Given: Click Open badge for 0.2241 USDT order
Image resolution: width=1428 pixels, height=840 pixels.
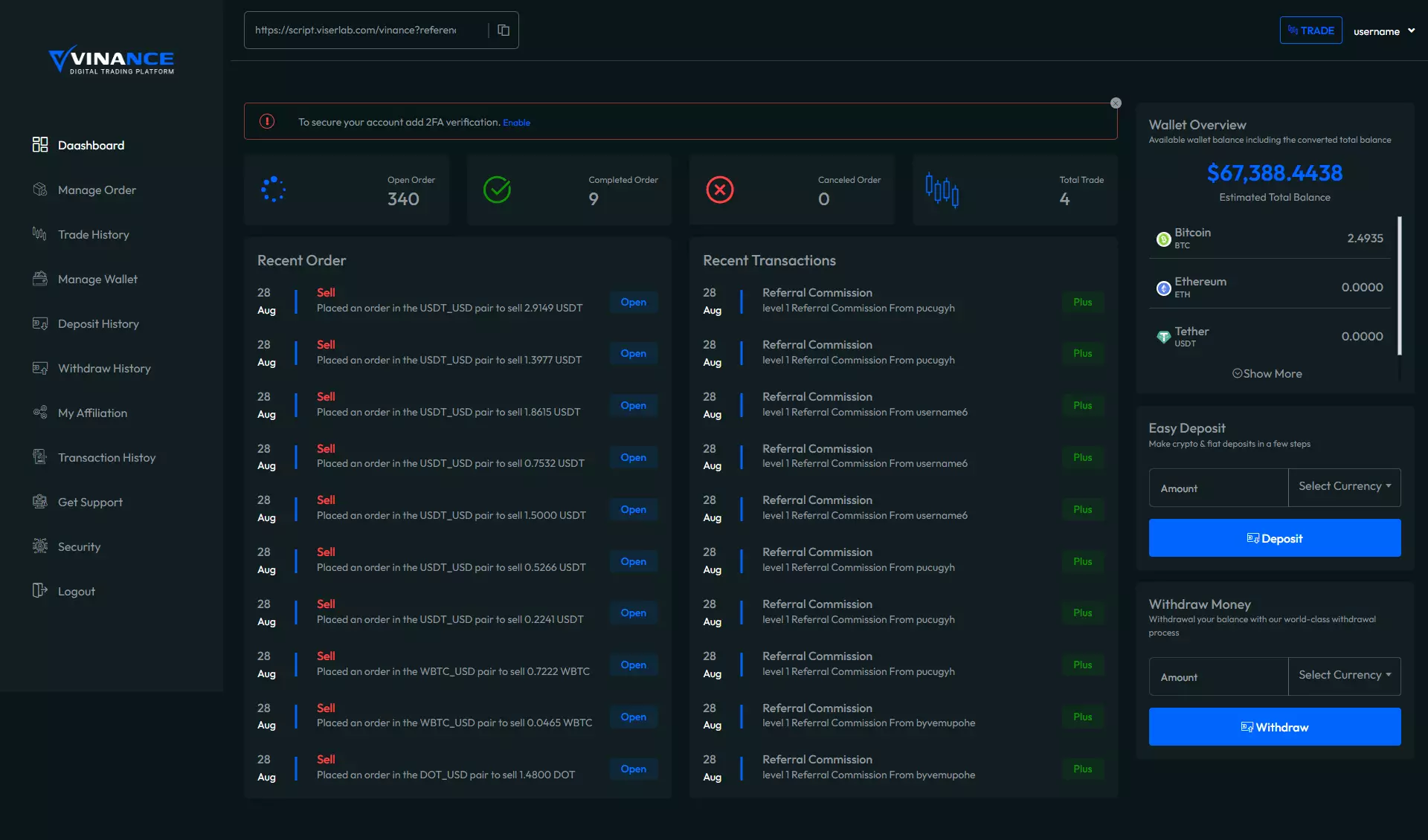Looking at the screenshot, I should pyautogui.click(x=634, y=613).
